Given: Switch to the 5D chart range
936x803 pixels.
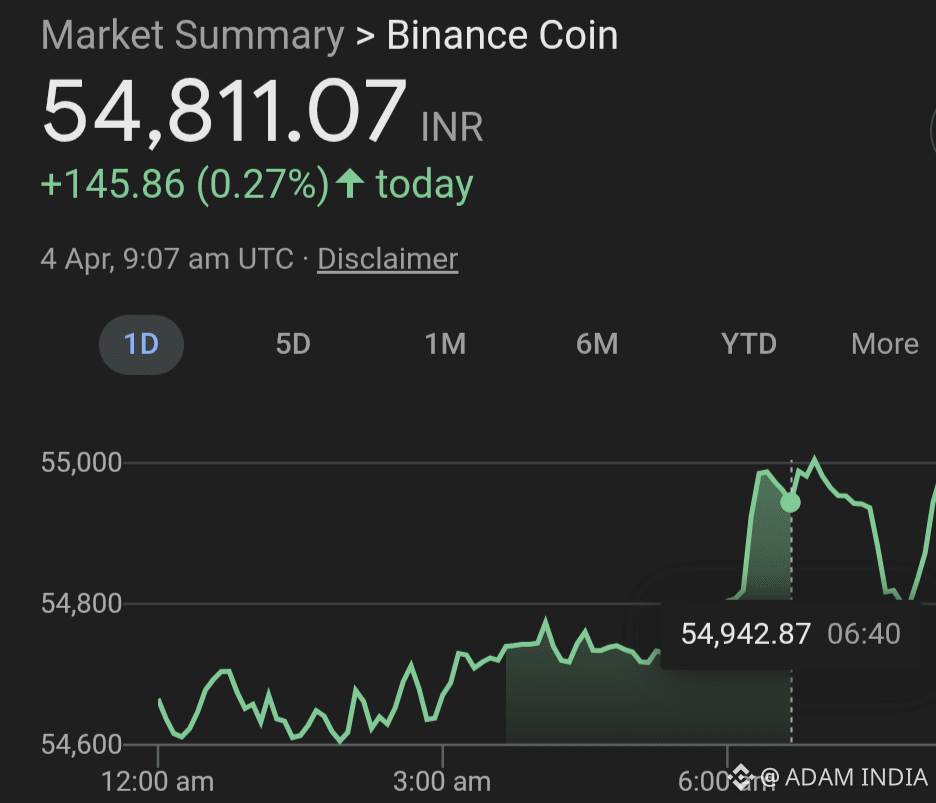Looking at the screenshot, I should [x=293, y=344].
